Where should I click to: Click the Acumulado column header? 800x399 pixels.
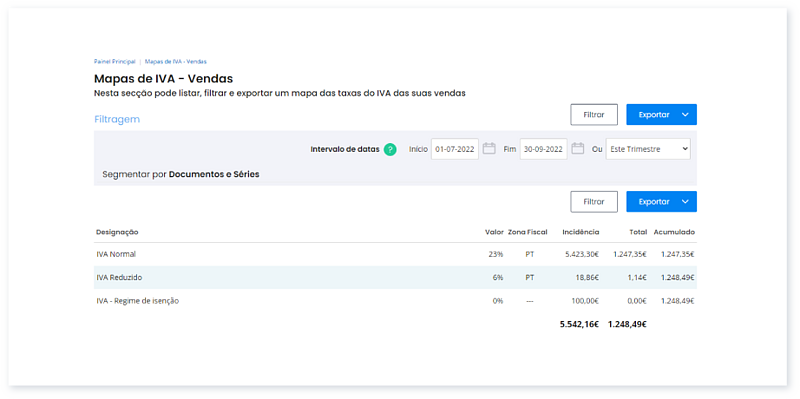point(674,232)
